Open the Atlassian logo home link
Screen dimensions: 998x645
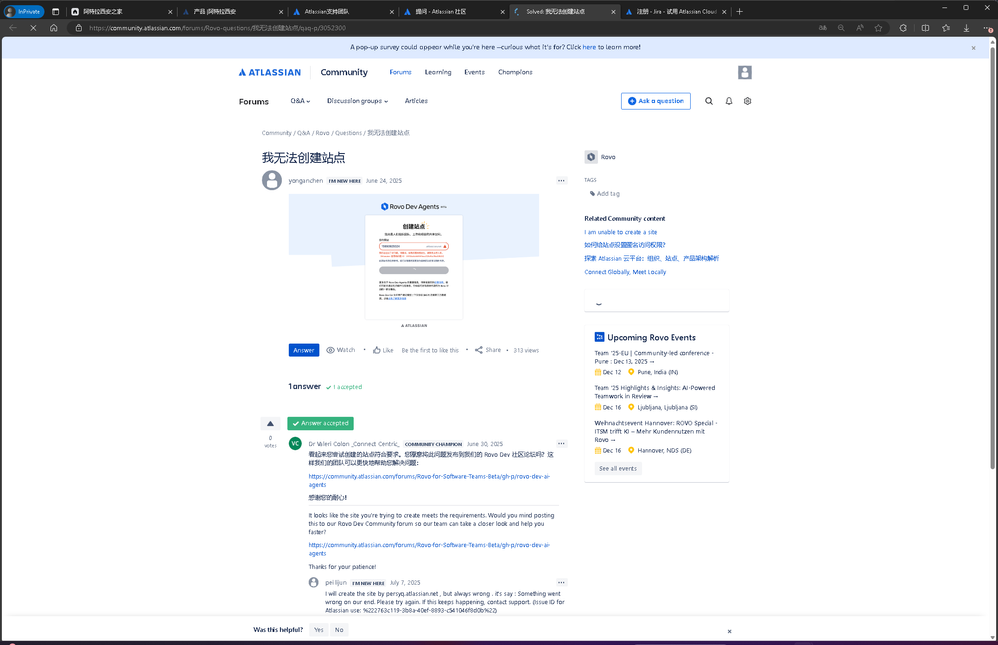[270, 73]
